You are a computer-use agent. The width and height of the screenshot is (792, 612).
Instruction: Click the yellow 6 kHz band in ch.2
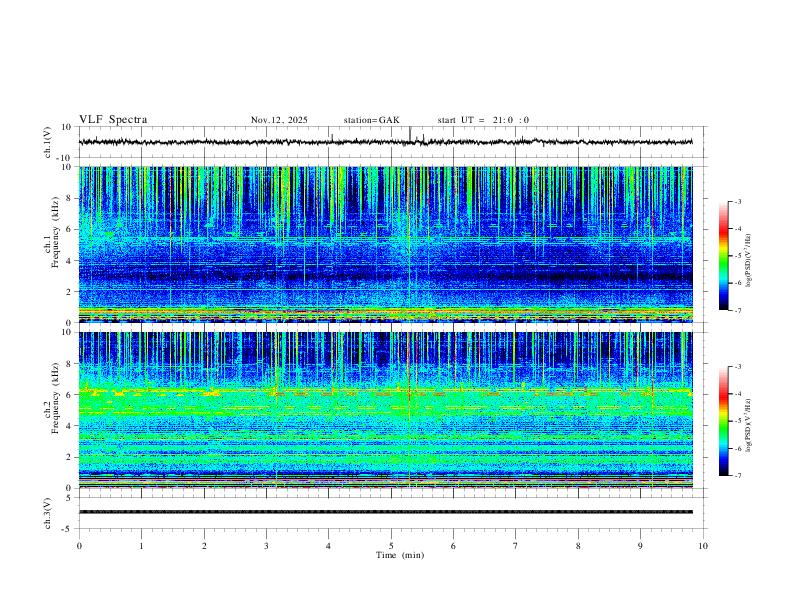(x=386, y=391)
